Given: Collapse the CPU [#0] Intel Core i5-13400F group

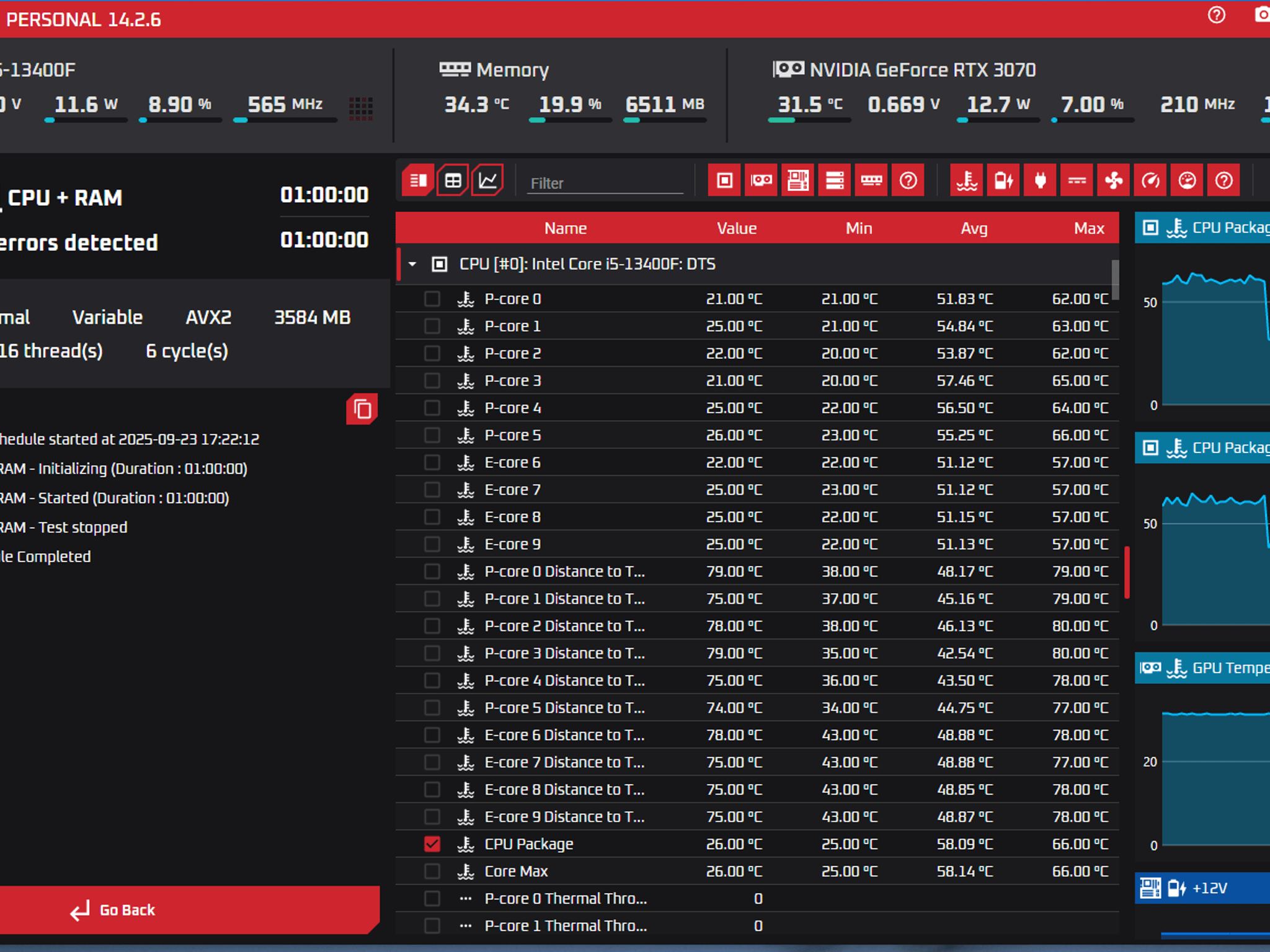Looking at the screenshot, I should (x=412, y=264).
